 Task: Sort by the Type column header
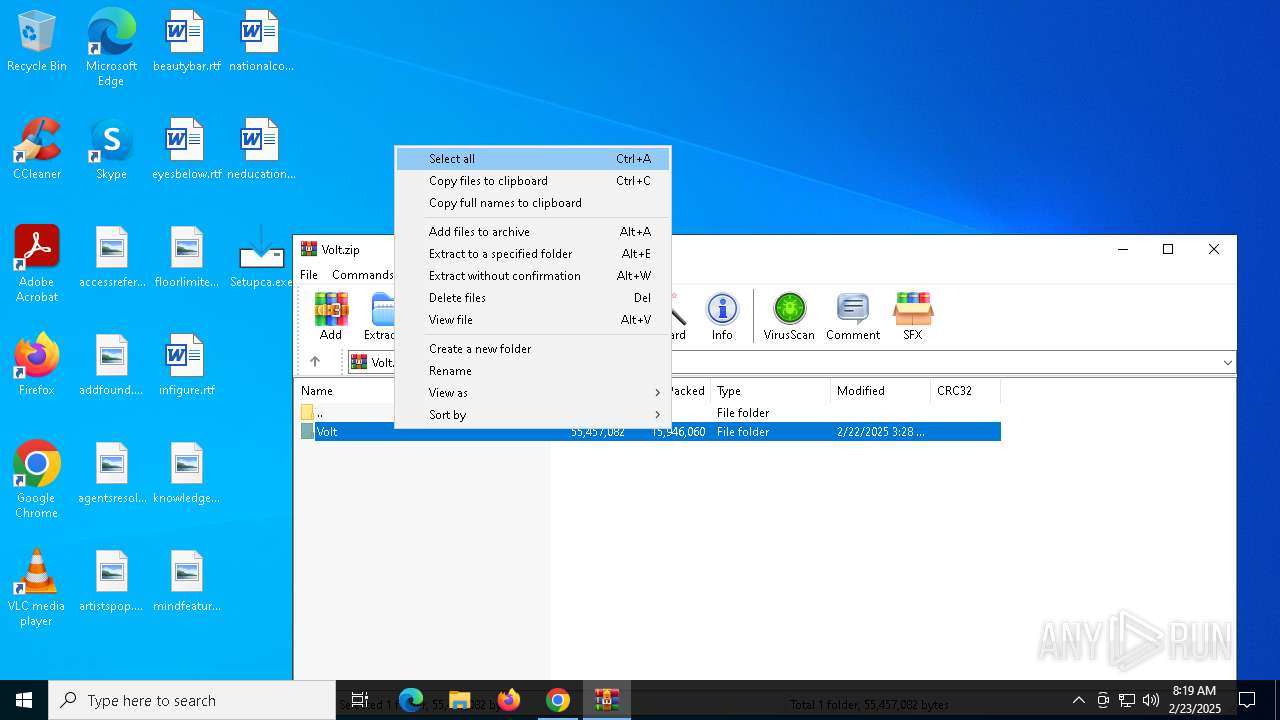770,391
